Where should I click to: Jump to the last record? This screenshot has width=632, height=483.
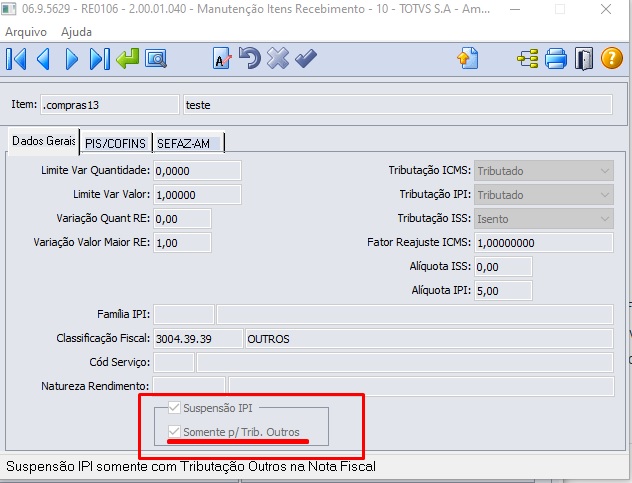(100, 59)
